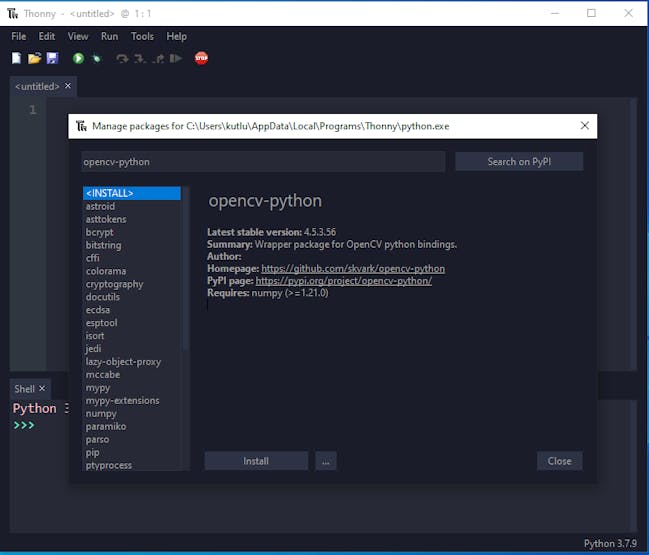
Task: Open the Tools menu
Action: click(142, 36)
